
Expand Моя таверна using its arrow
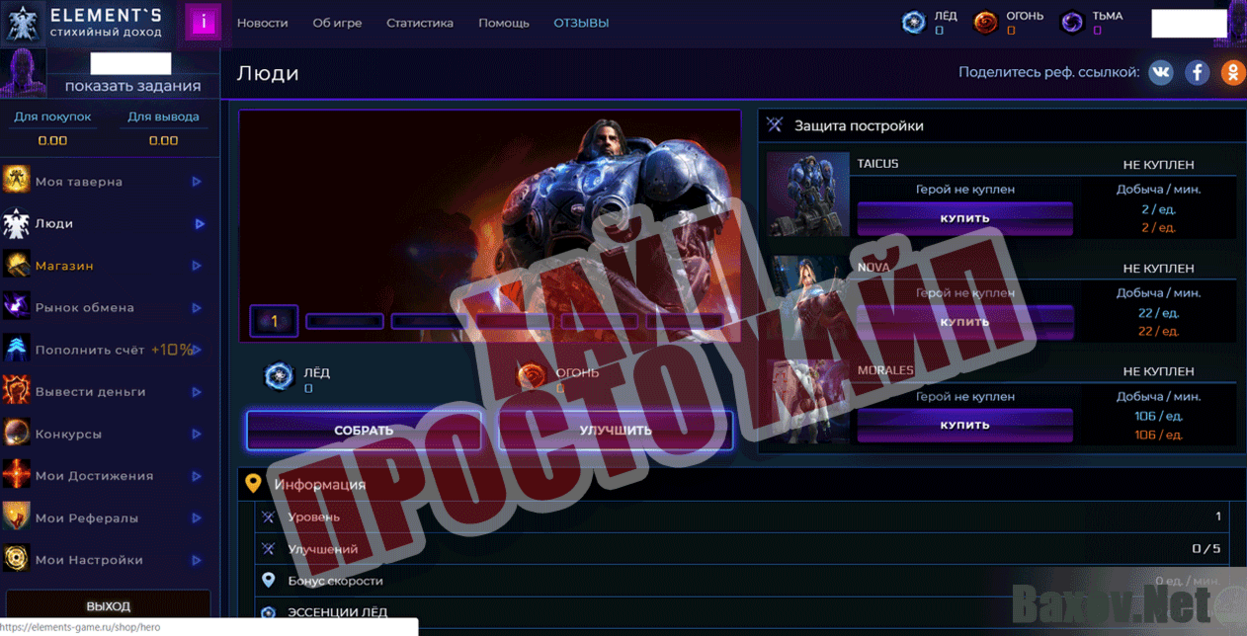click(x=197, y=182)
